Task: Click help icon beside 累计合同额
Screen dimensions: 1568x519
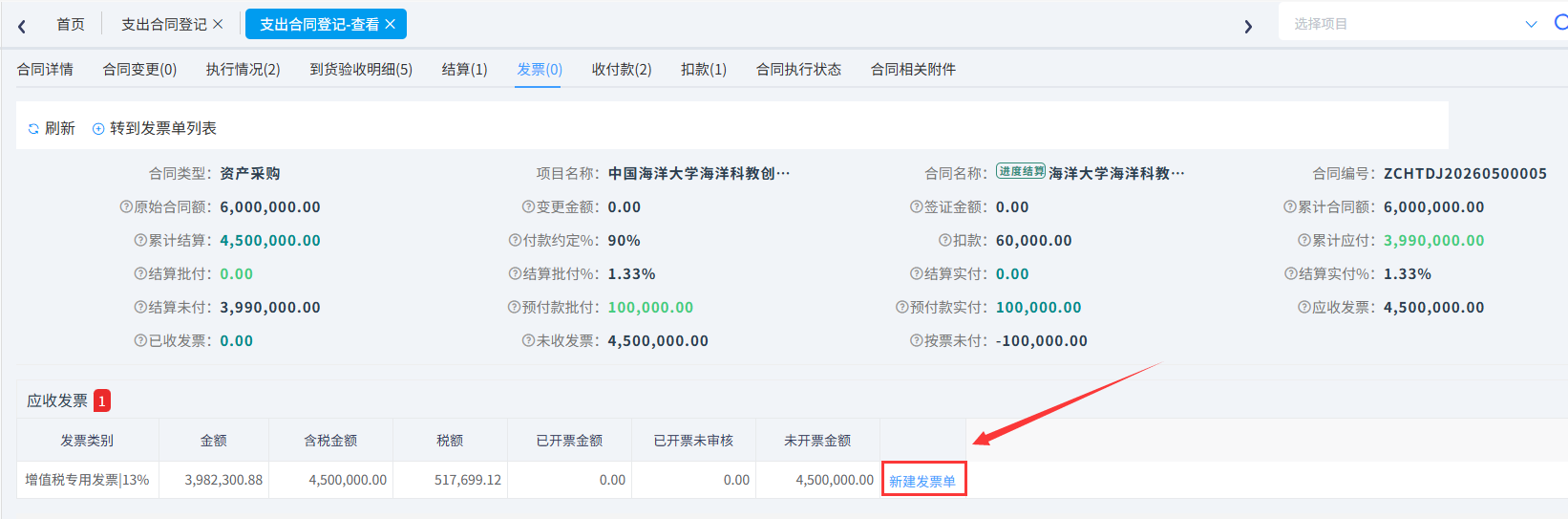Action: [x=1290, y=206]
